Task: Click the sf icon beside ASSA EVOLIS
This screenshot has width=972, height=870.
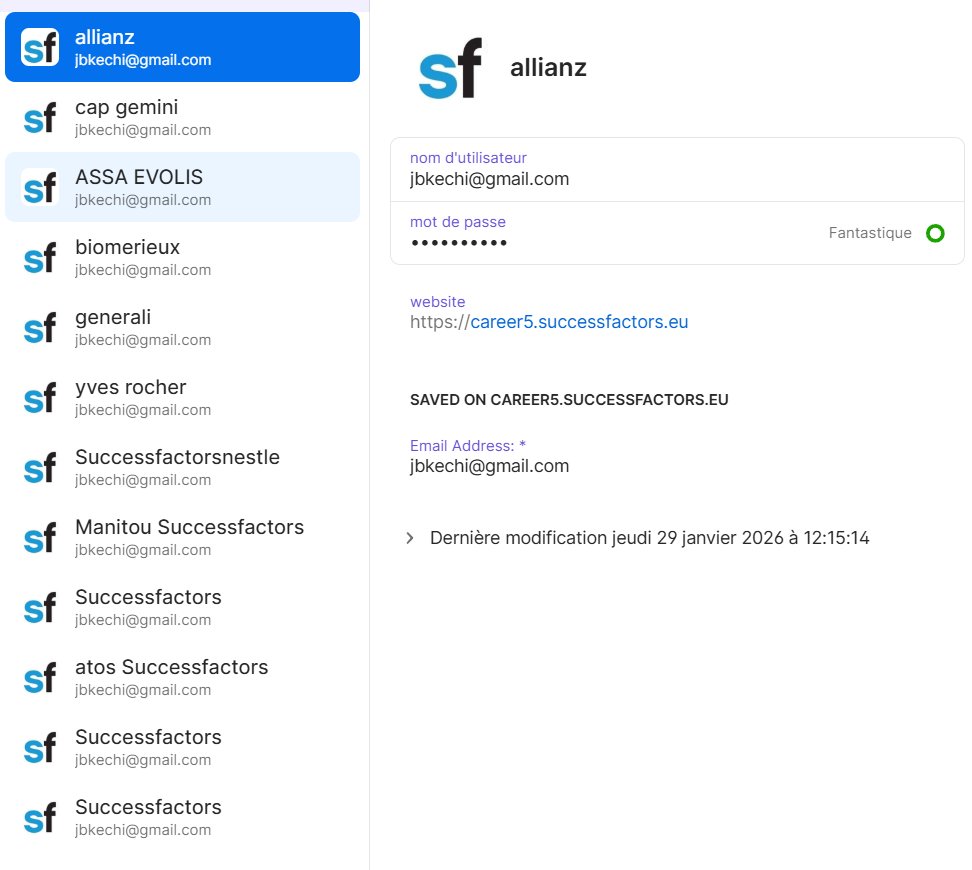Action: tap(40, 187)
